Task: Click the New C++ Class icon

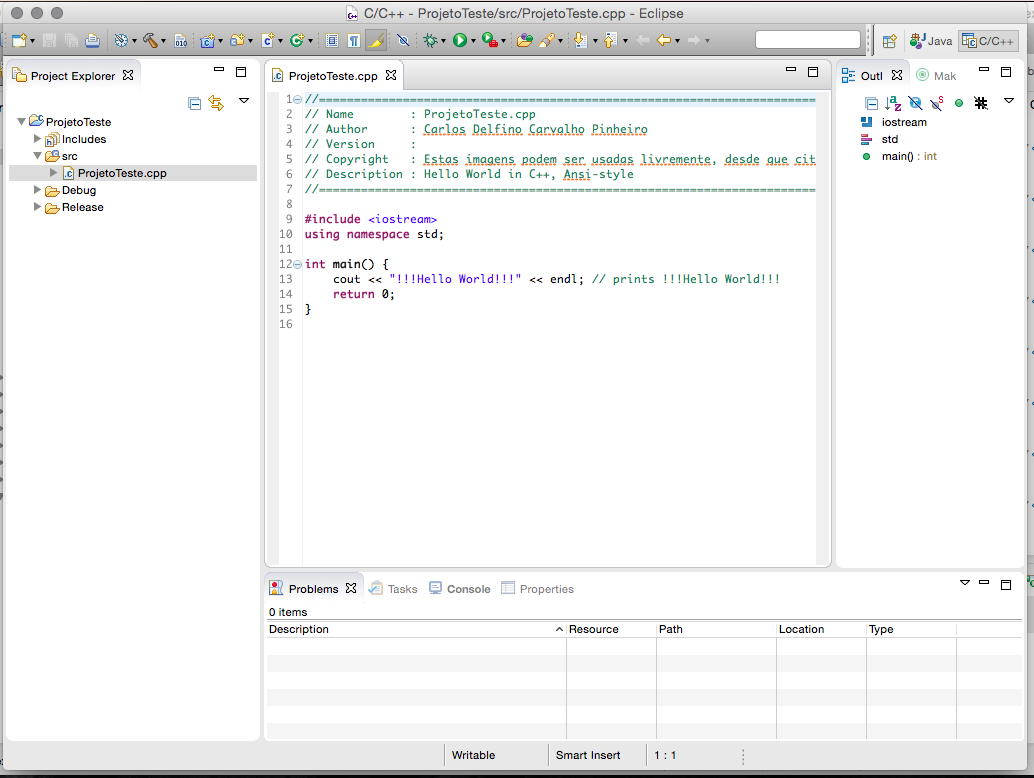Action: click(297, 41)
